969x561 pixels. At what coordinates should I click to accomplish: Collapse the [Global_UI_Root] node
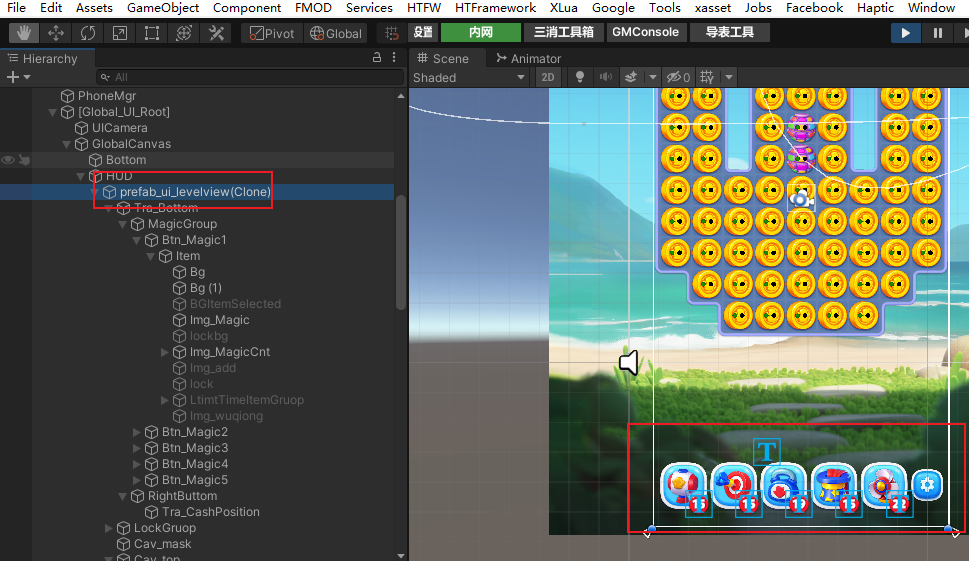(53, 112)
